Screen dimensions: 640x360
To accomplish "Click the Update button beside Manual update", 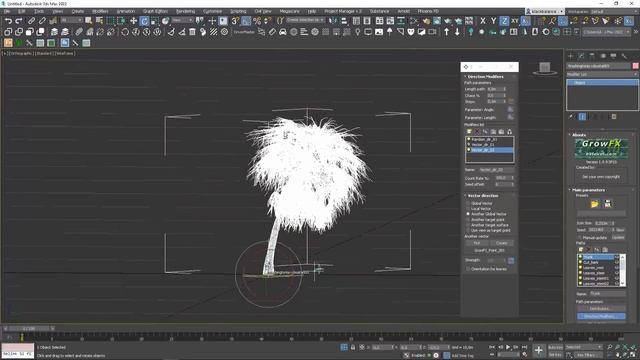I will click(x=618, y=238).
